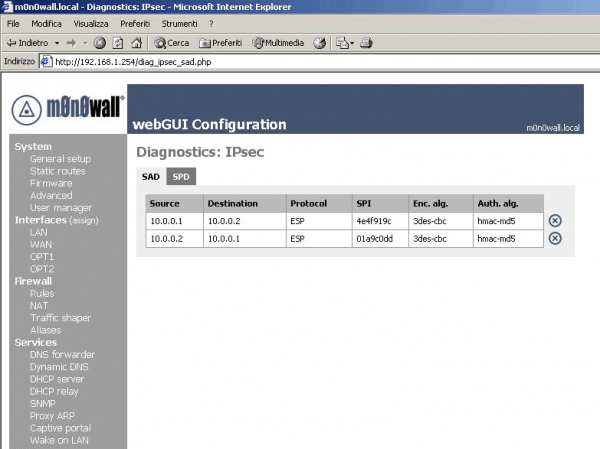Click the Refresh page toolbar icon
This screenshot has width=600, height=449.
coord(117,43)
